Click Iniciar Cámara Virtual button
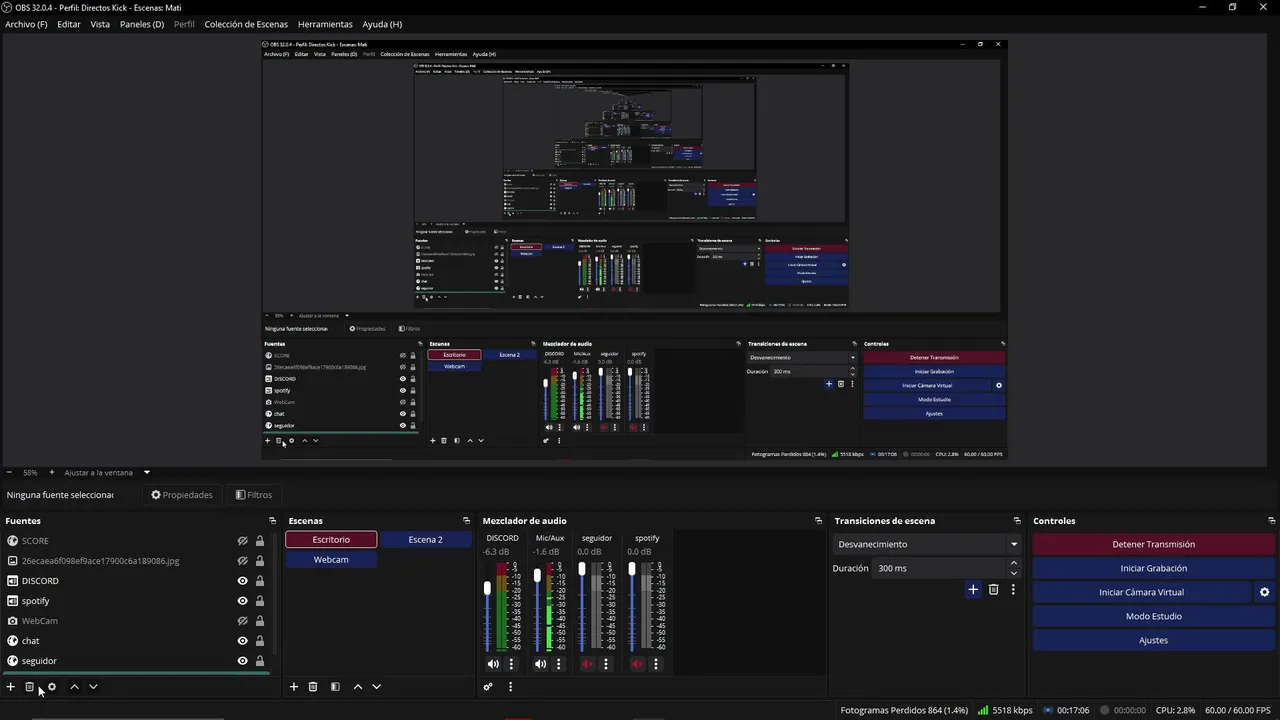 coord(1141,592)
